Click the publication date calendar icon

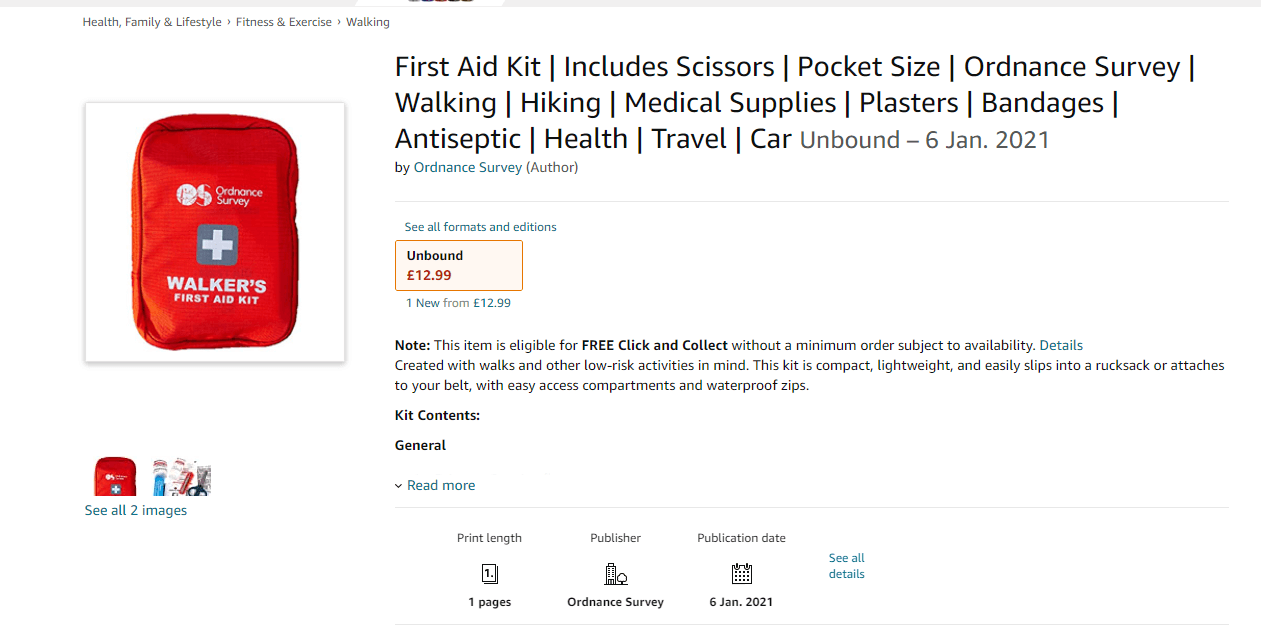pos(741,573)
